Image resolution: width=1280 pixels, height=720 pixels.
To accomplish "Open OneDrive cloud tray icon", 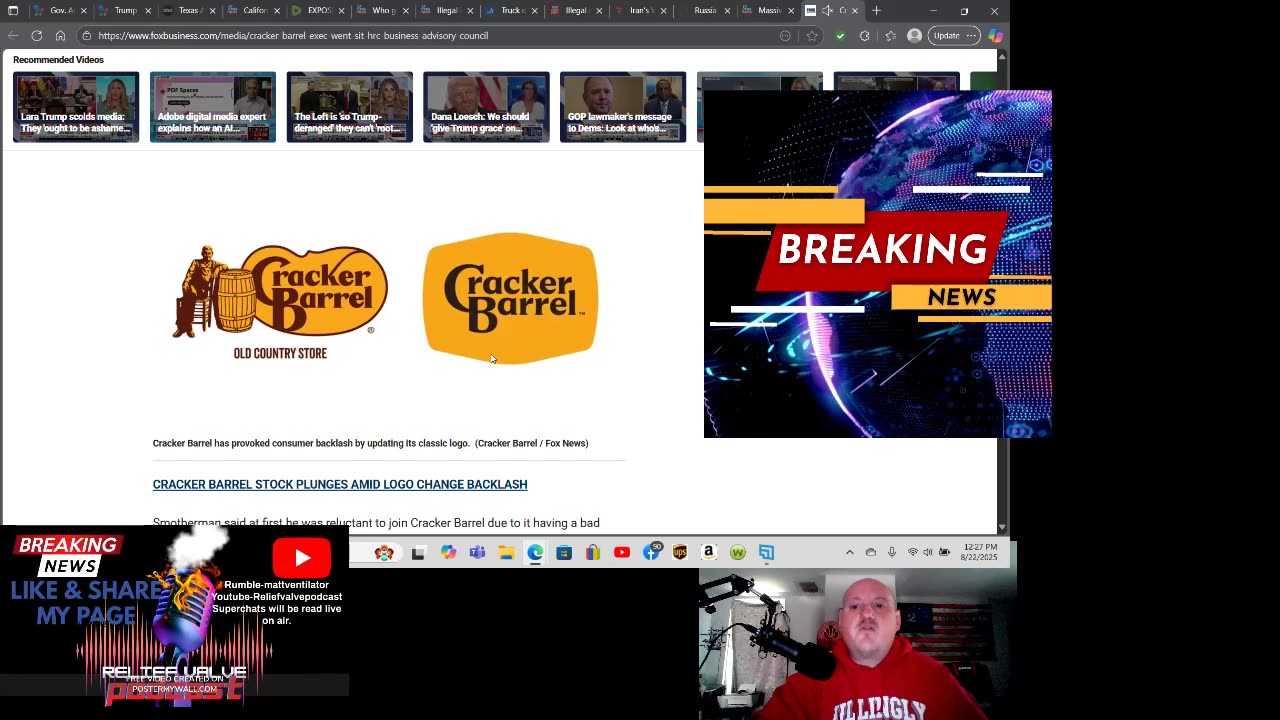I will pyautogui.click(x=870, y=553).
